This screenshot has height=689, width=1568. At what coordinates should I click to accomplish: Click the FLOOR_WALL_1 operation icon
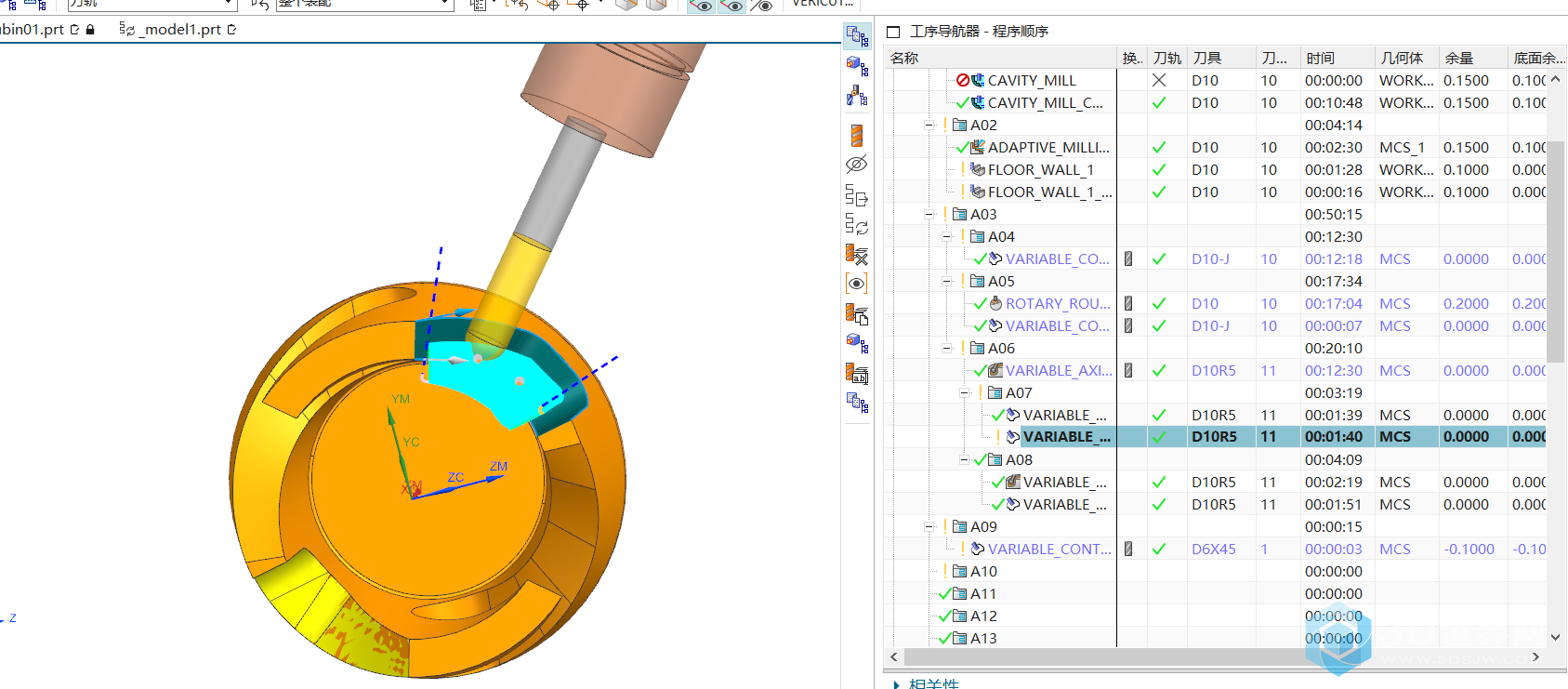point(978,169)
